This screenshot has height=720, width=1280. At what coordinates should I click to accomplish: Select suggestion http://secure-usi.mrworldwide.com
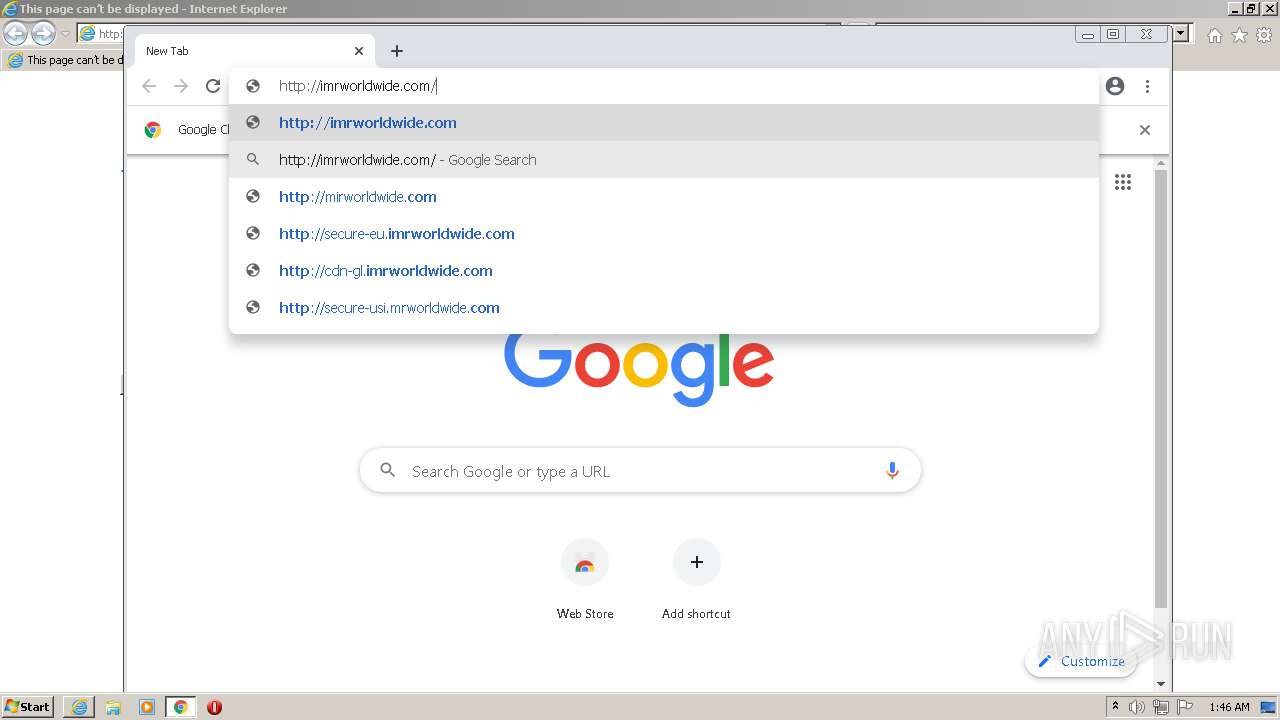[x=664, y=308]
